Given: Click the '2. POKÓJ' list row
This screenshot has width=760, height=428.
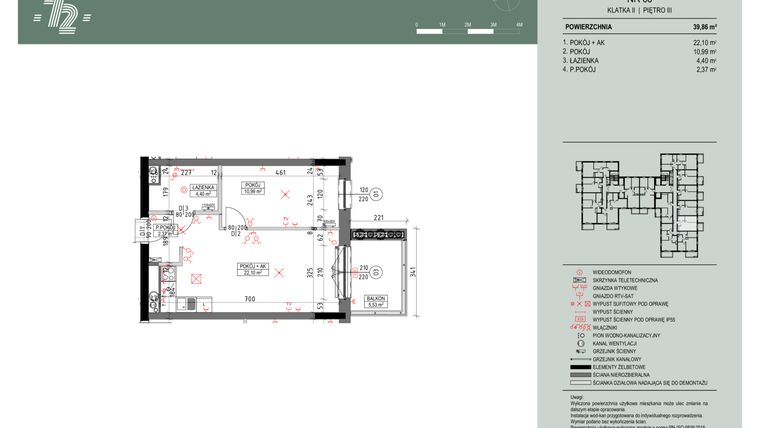Looking at the screenshot, I should click(639, 51).
